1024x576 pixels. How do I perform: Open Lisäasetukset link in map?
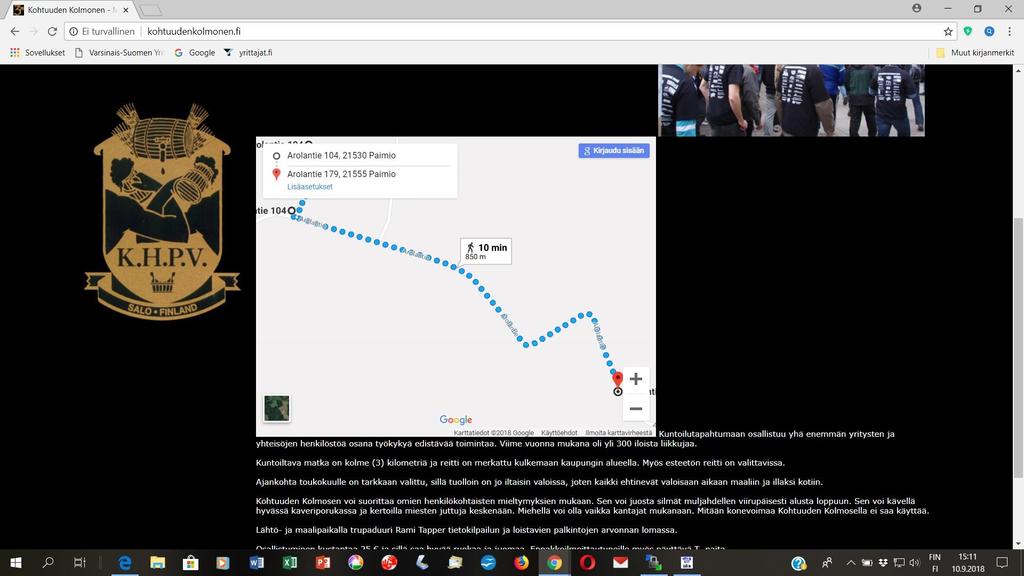click(310, 187)
